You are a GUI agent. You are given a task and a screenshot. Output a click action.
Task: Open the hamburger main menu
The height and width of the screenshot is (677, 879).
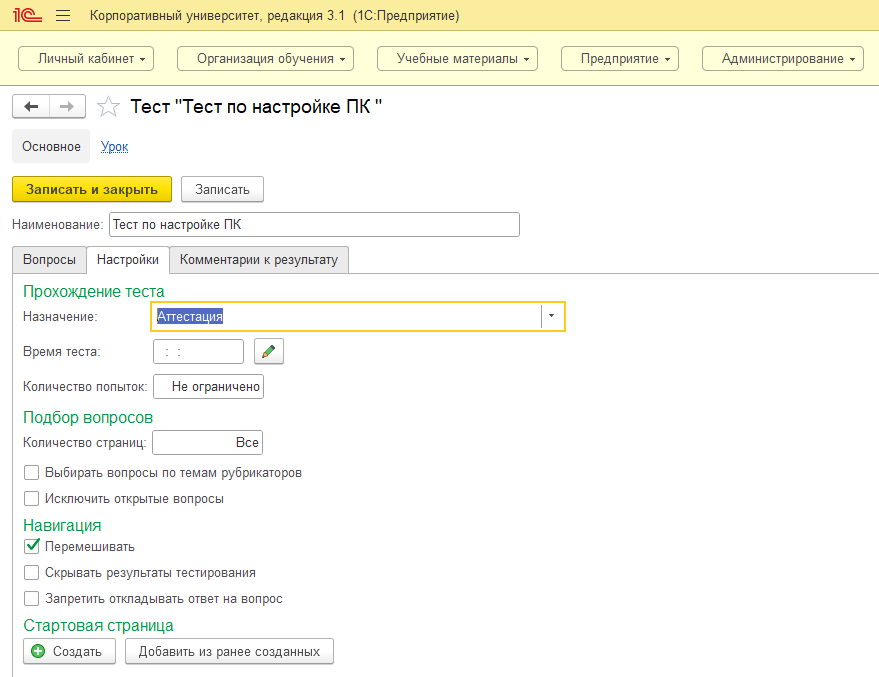[x=63, y=16]
